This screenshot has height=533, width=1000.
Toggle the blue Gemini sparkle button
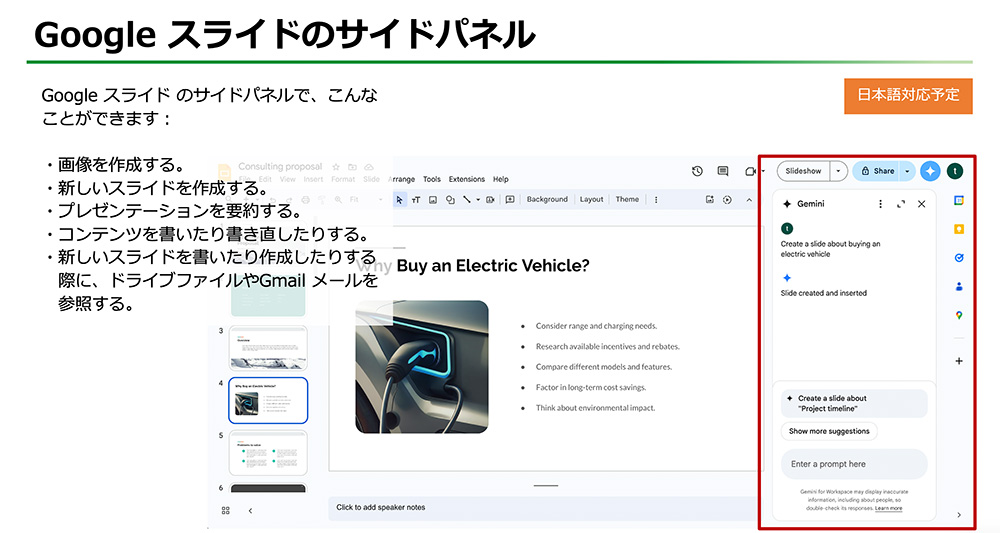930,171
